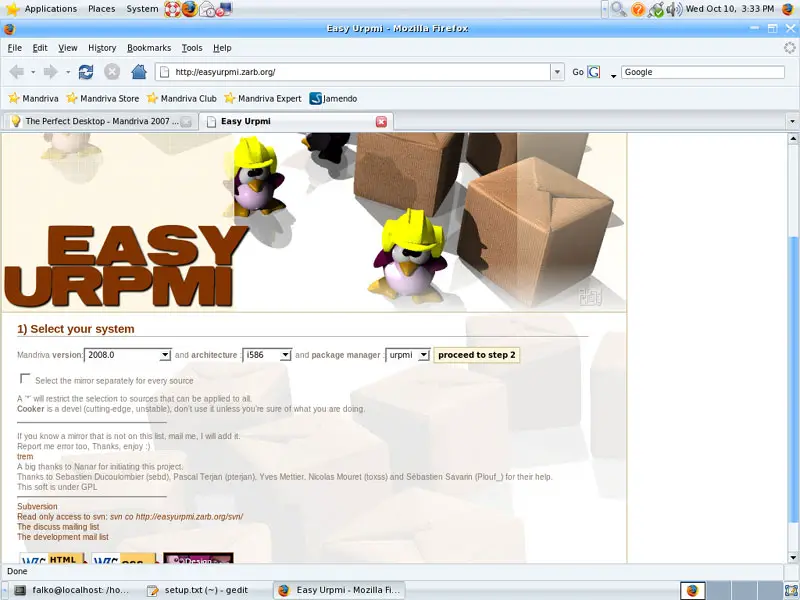Image resolution: width=800 pixels, height=600 pixels.
Task: Click the Stop loading button
Action: tap(112, 72)
